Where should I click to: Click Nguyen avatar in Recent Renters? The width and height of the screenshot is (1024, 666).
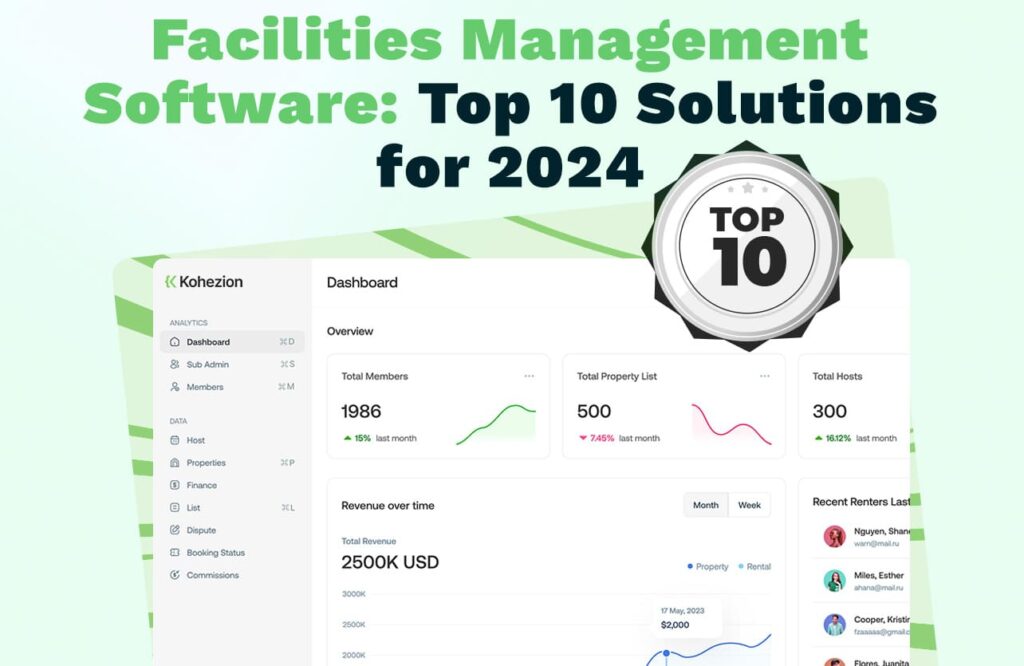(x=835, y=536)
